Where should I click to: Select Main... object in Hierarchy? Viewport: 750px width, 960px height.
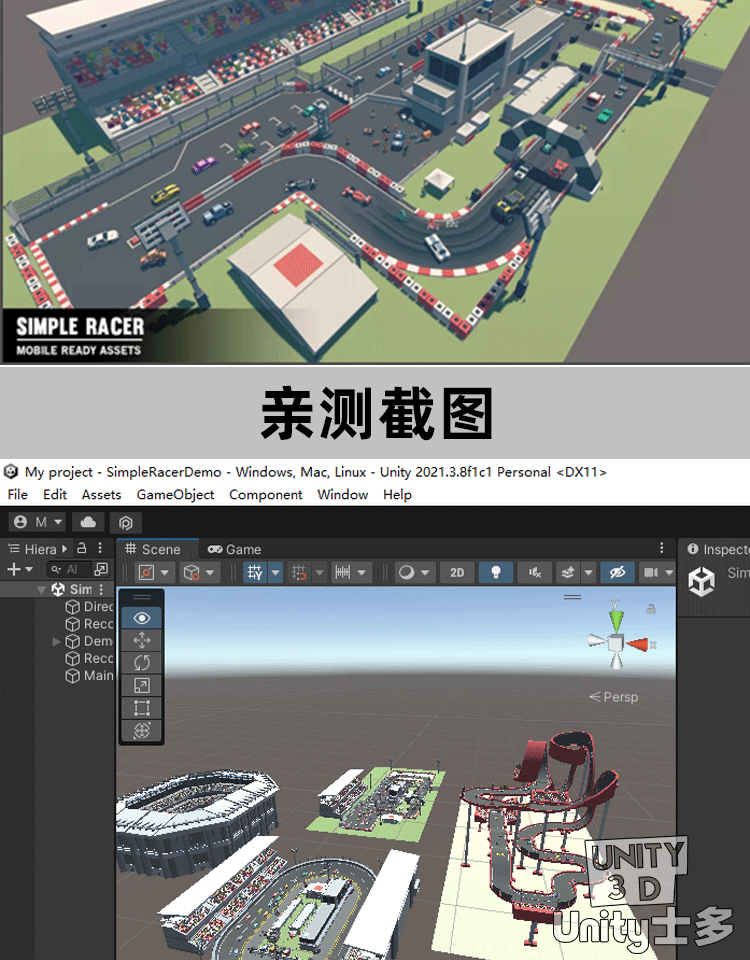[x=89, y=675]
